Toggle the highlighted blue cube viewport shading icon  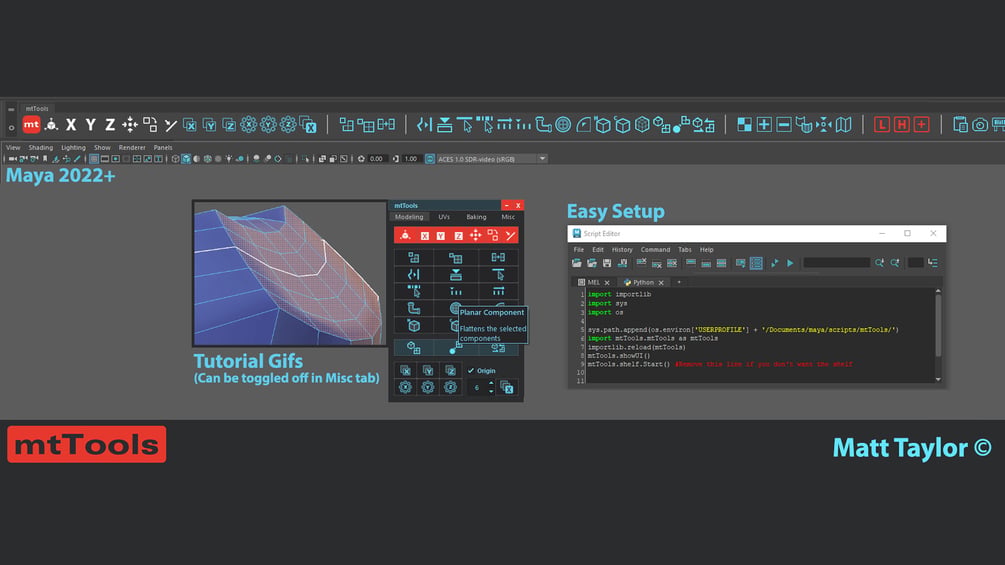[186, 159]
